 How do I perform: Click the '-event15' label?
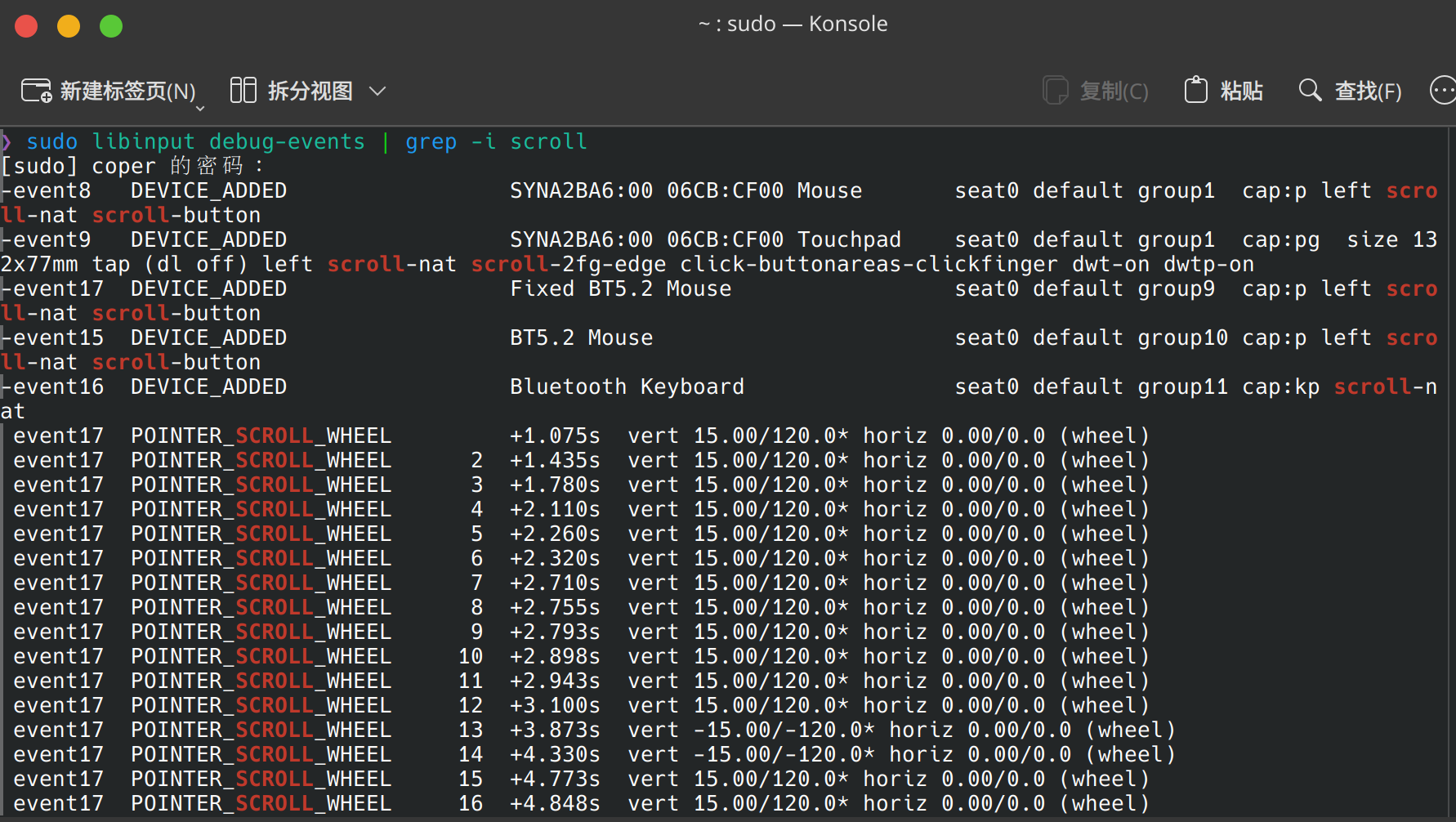[x=52, y=337]
